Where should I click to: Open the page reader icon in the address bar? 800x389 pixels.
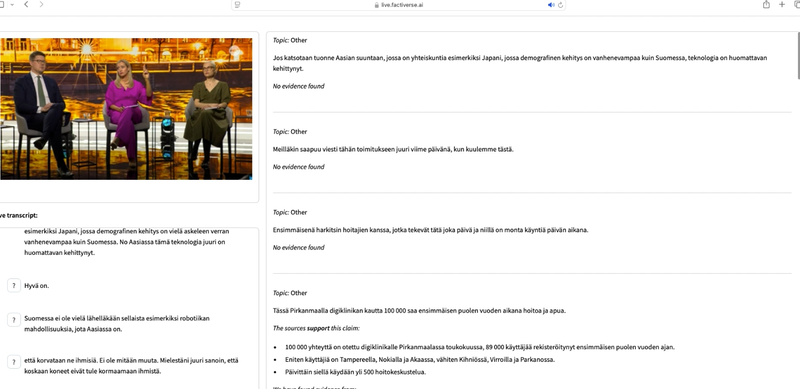coord(238,5)
